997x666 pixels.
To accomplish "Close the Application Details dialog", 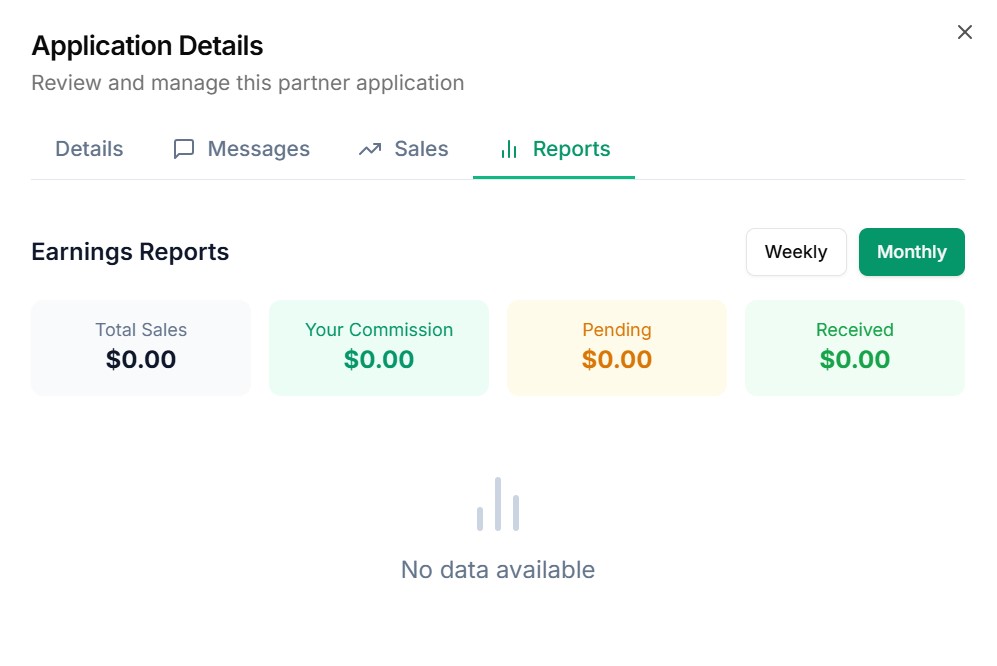I will coord(965,32).
